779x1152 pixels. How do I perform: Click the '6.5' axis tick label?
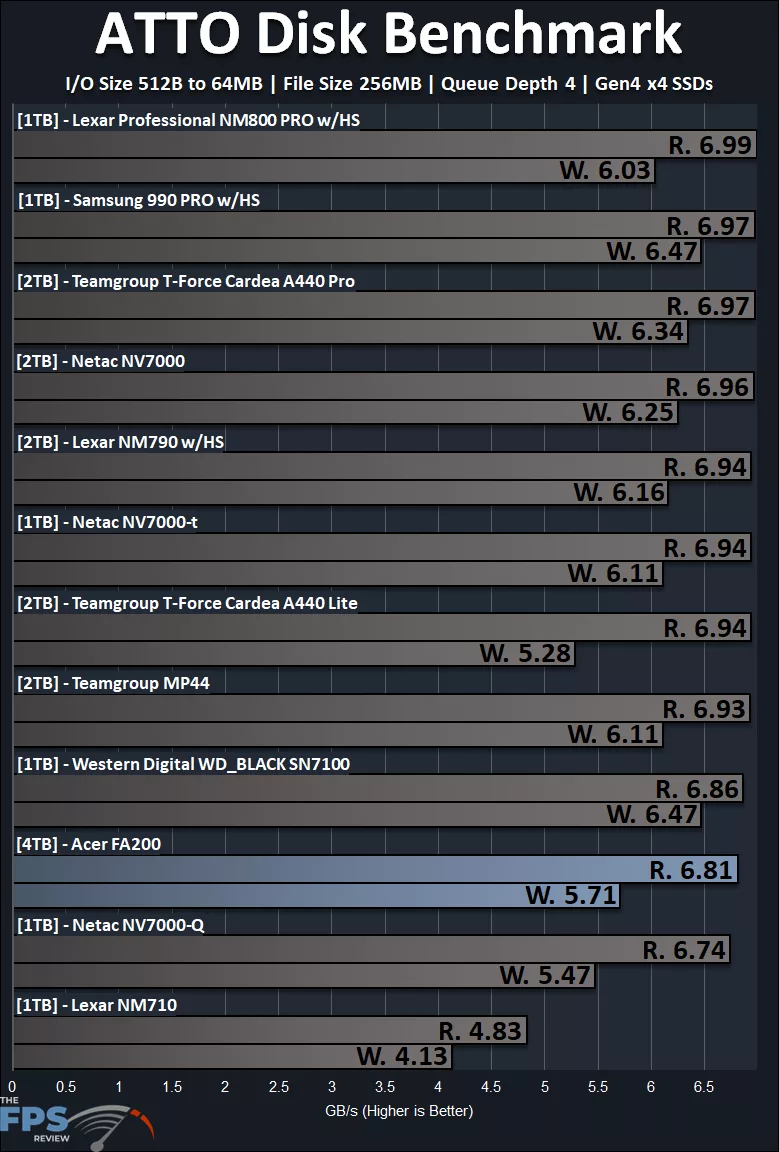coord(704,1087)
